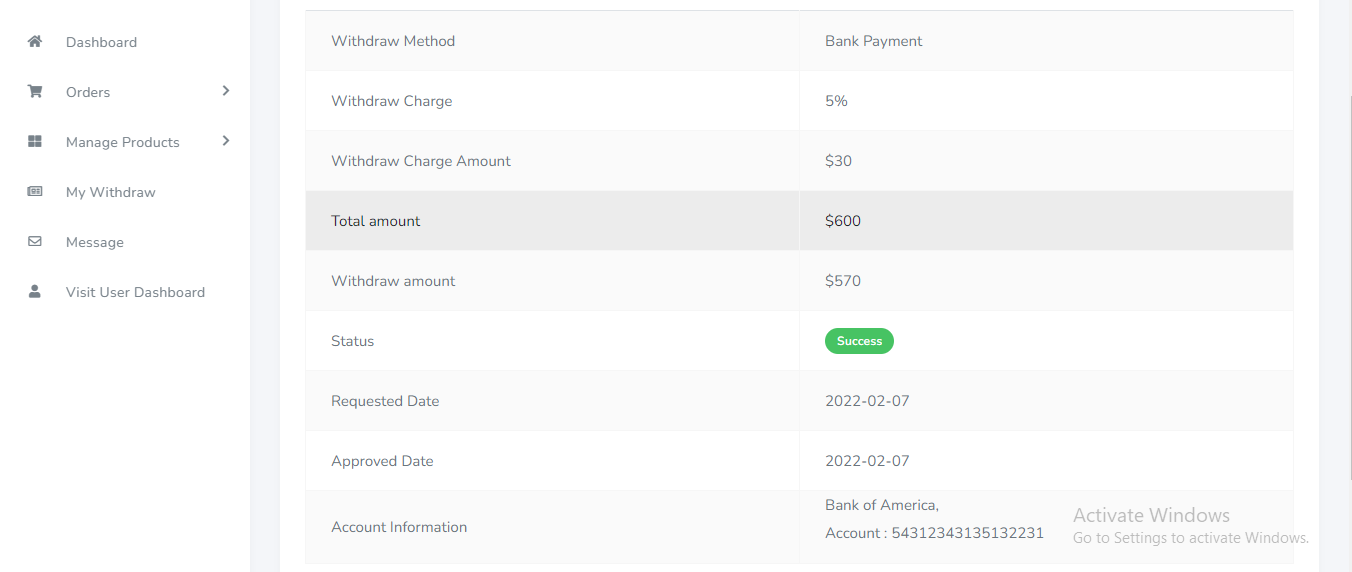Go to My Withdraw page
This screenshot has width=1352, height=572.
tap(110, 192)
